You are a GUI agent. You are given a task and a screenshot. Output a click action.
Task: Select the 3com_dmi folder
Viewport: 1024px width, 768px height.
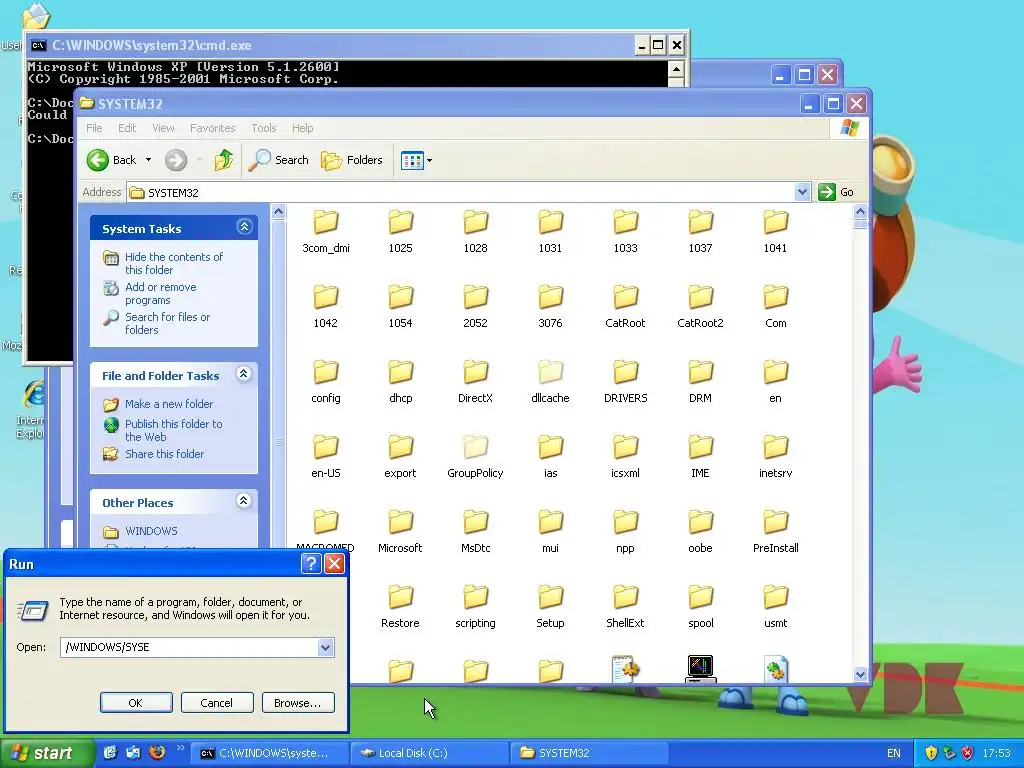click(x=326, y=231)
